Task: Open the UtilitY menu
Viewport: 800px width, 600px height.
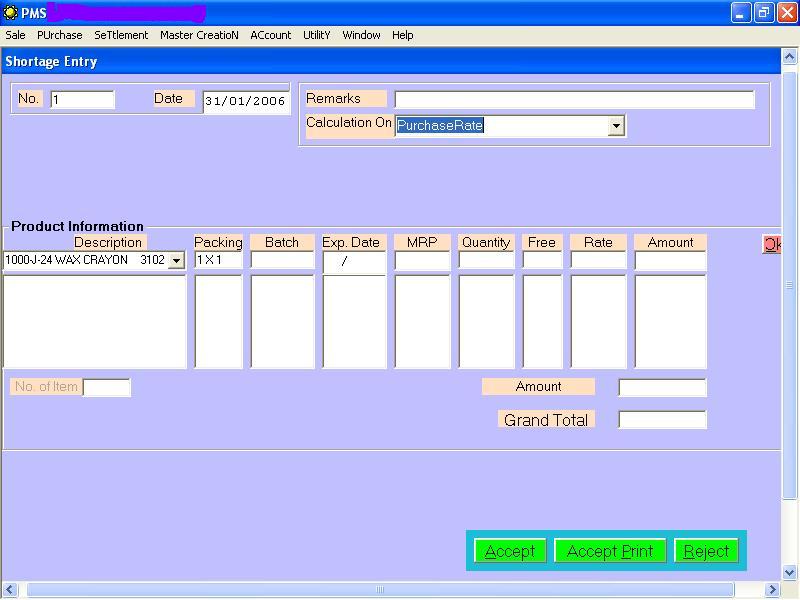Action: (316, 35)
